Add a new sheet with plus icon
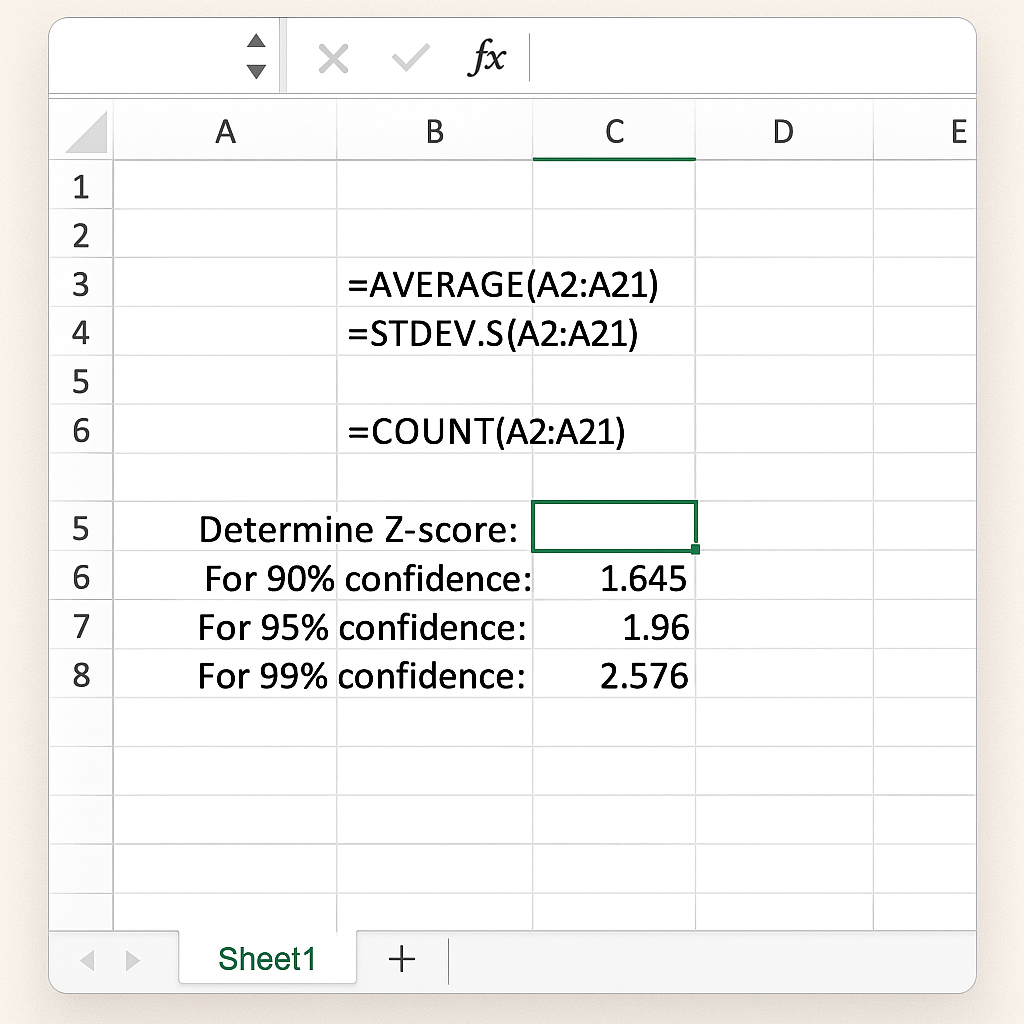1024x1024 pixels. [x=402, y=960]
